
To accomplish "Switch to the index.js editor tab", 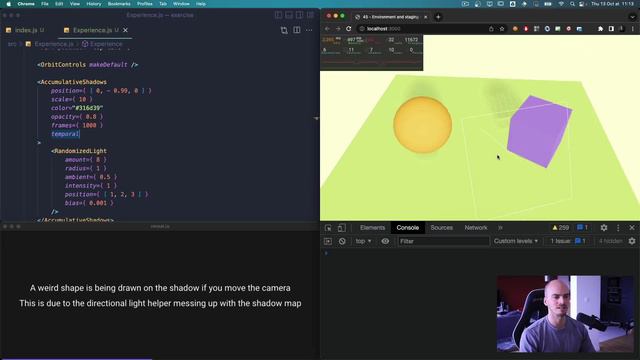I will (25, 30).
